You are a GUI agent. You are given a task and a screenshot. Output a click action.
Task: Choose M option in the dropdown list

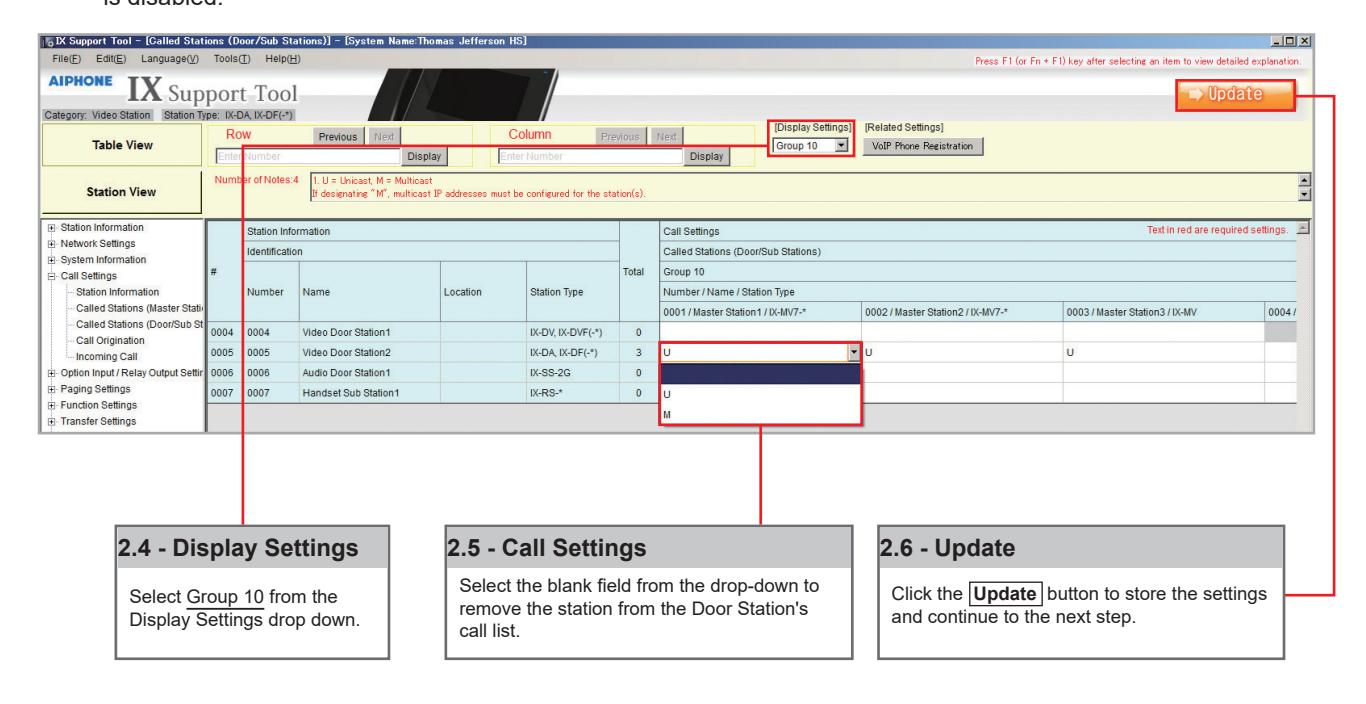[759, 412]
